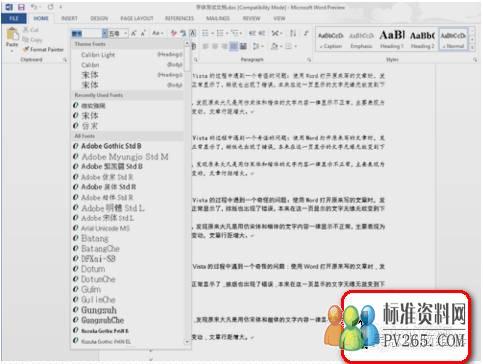Apply the Emphasis style

(x=361, y=40)
